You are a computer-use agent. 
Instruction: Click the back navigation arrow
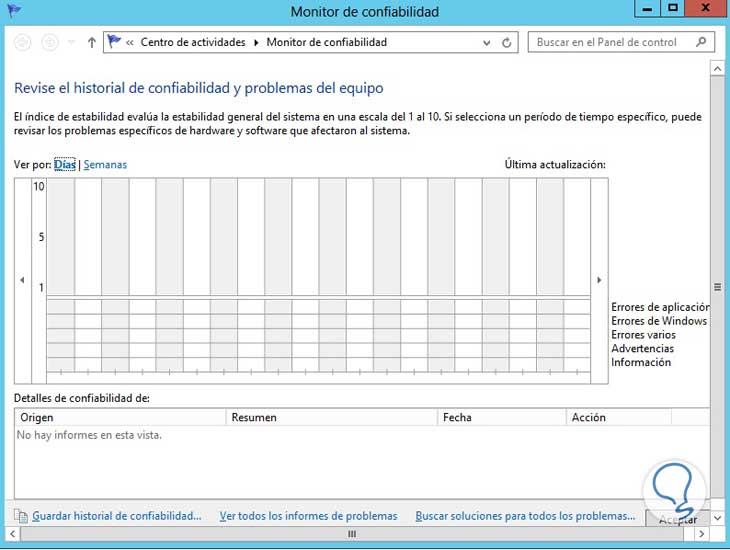(22, 42)
